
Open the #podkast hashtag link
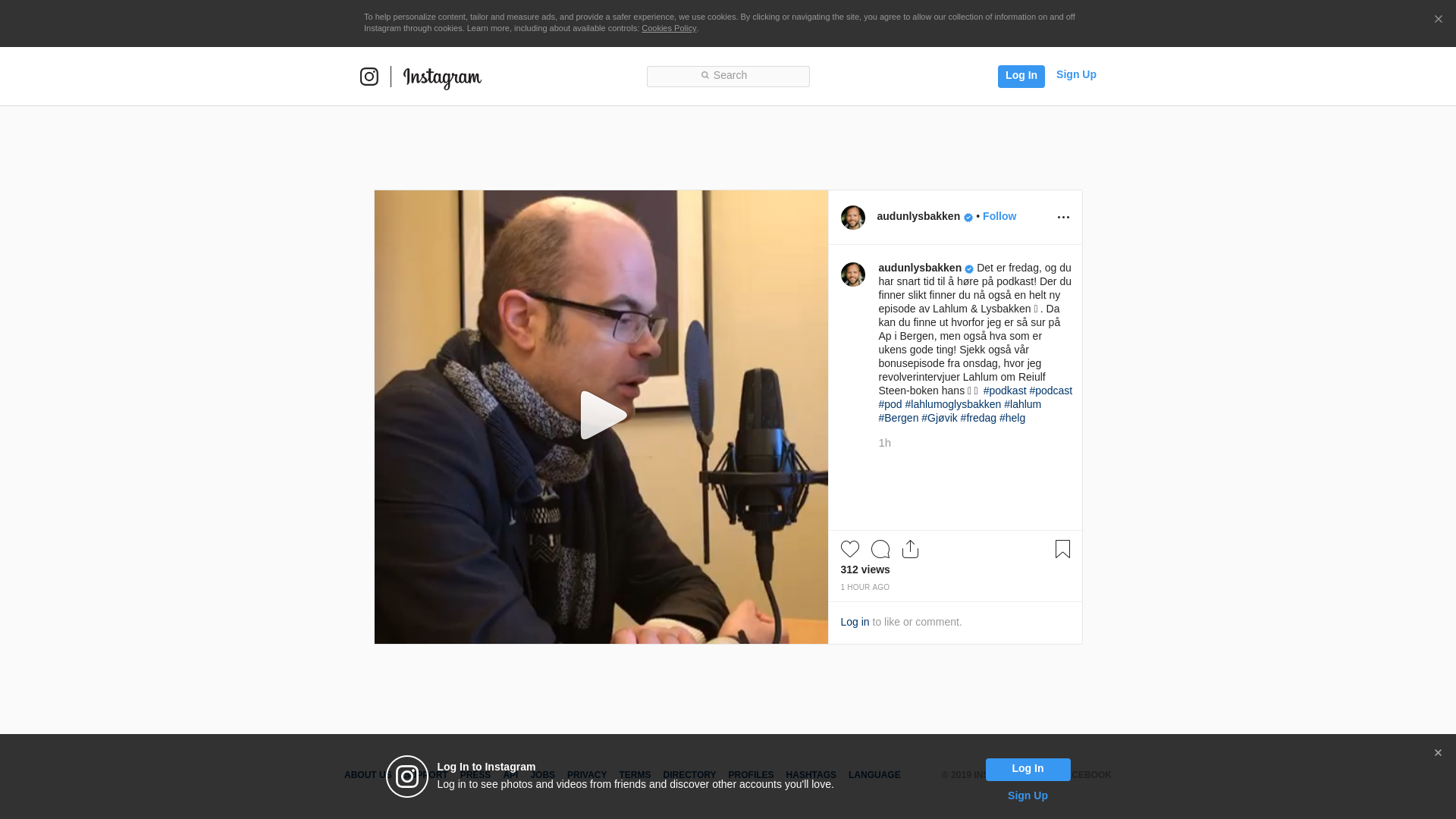(x=1004, y=391)
